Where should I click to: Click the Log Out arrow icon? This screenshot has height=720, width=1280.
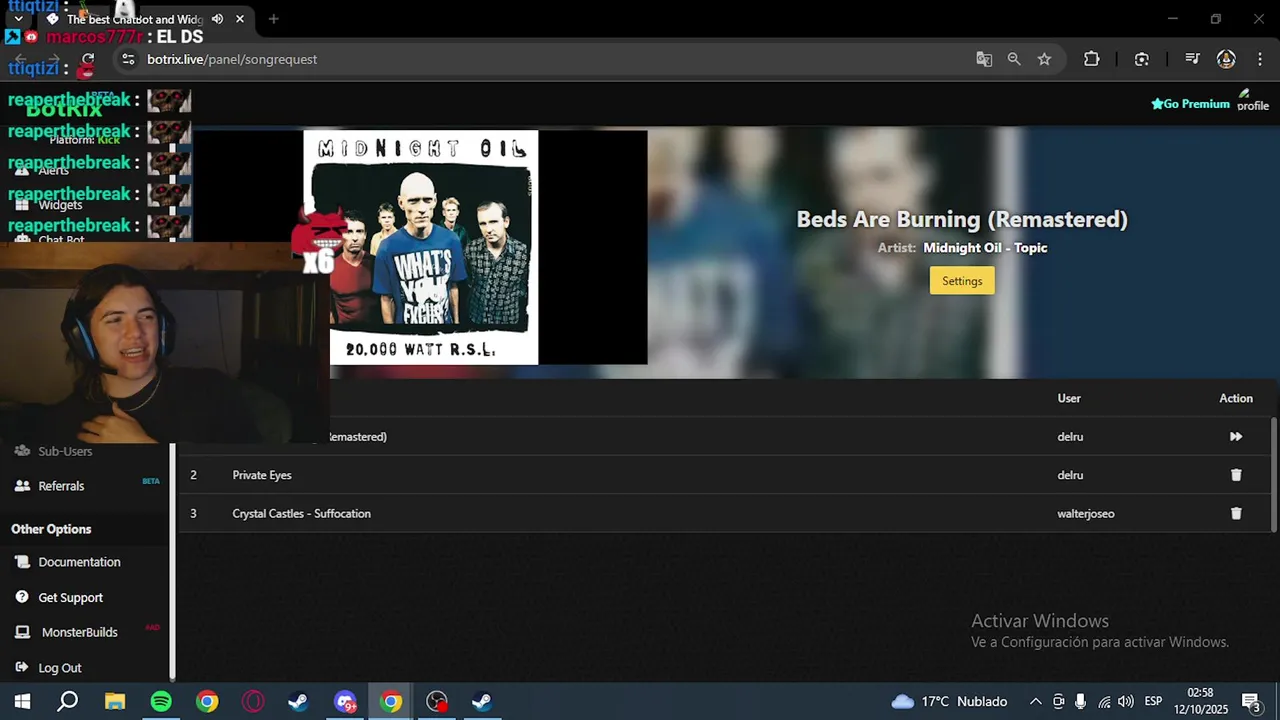pos(22,667)
